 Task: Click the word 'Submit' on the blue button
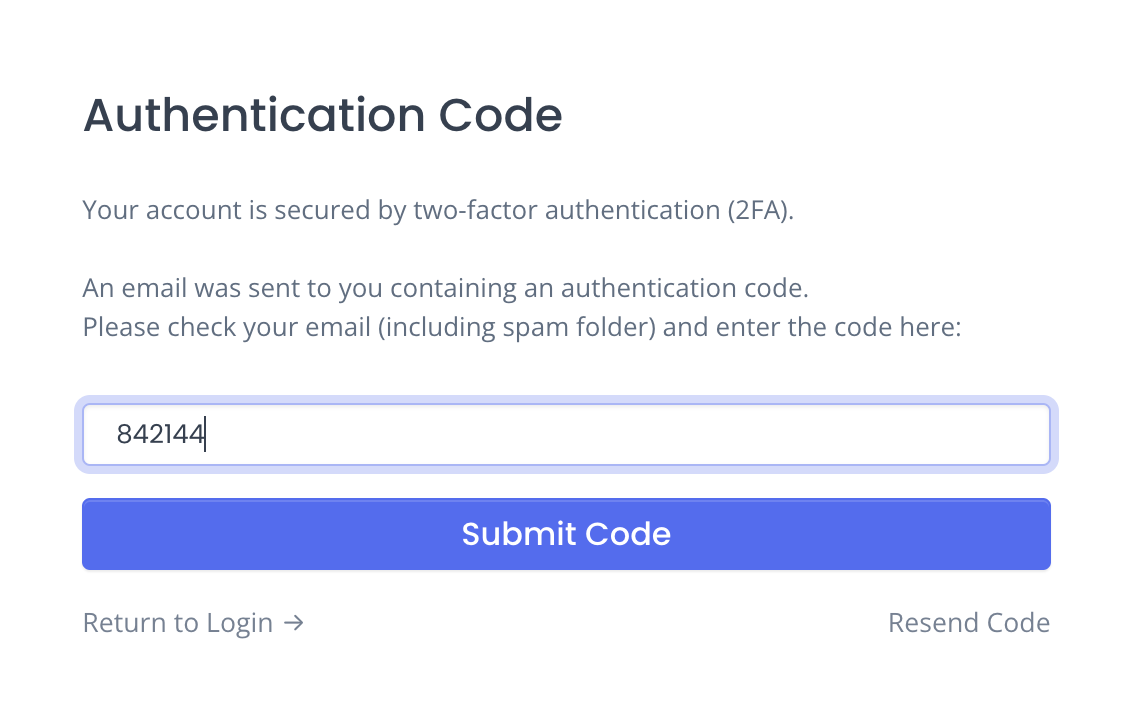tap(518, 534)
